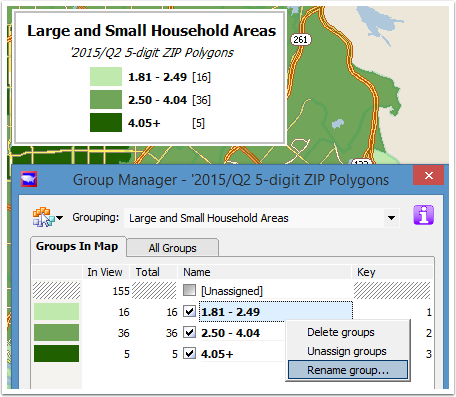The image size is (456, 397).
Task: Open the group assignment tool icon
Action: point(43,217)
